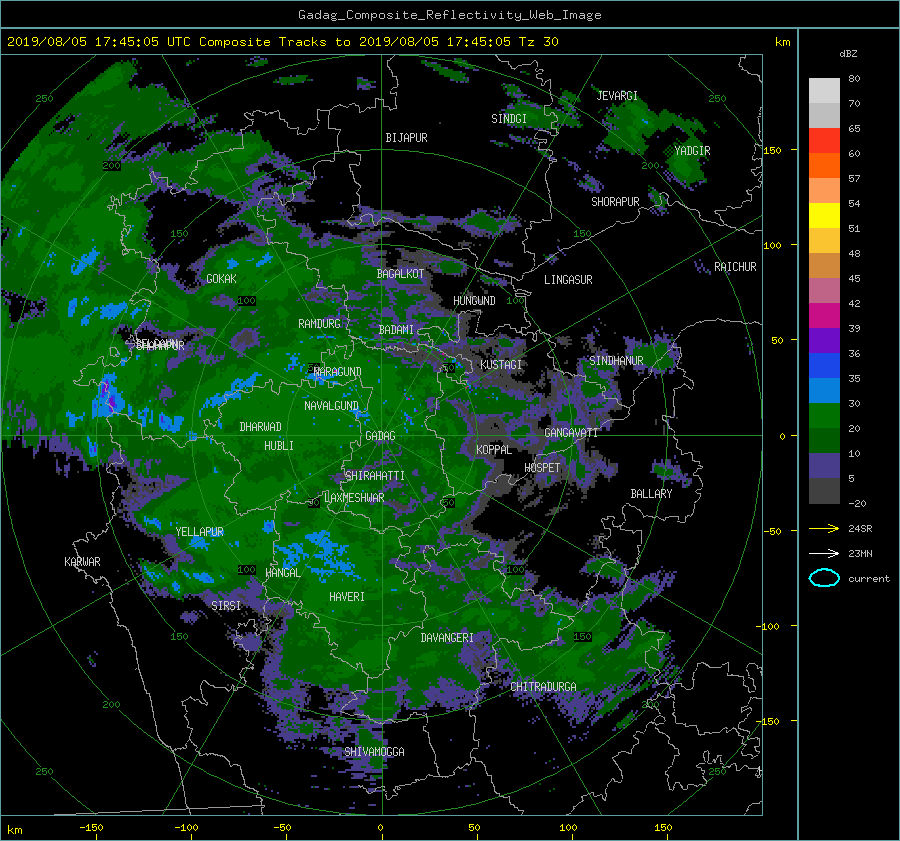Click the SINDHANUR city label
900x841 pixels.
(616, 361)
